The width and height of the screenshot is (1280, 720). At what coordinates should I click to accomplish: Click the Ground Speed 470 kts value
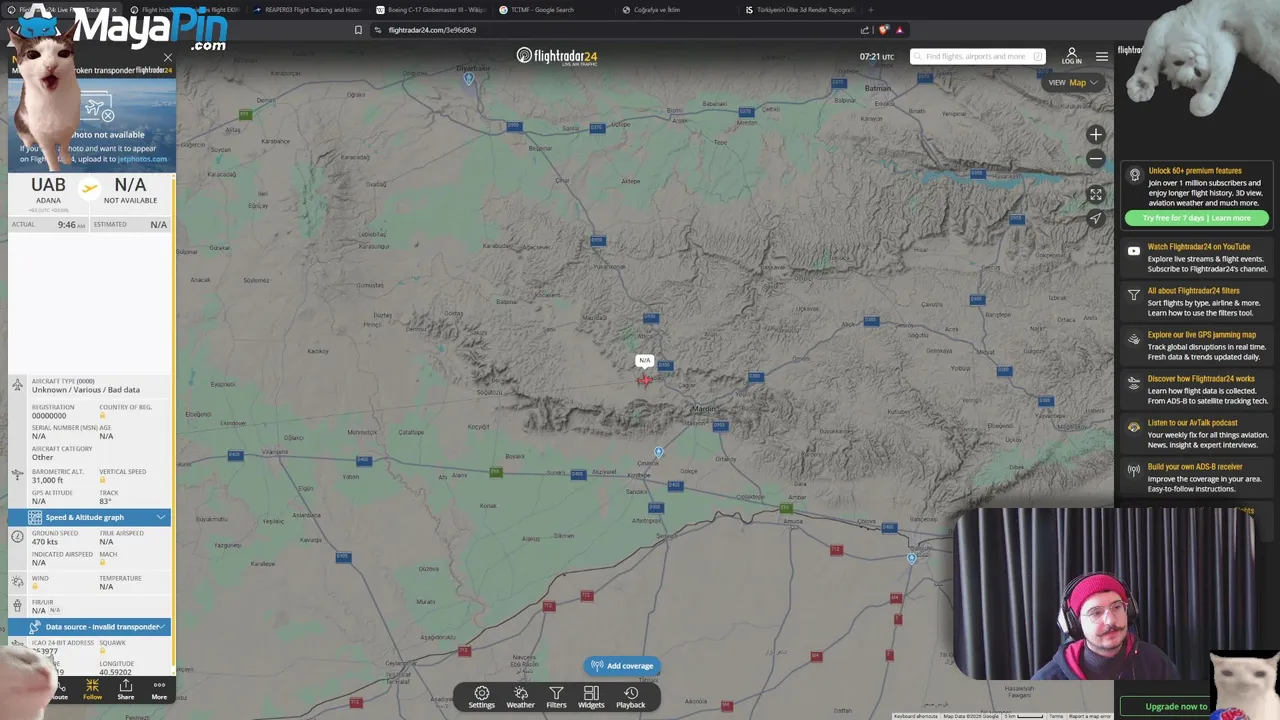[44, 542]
